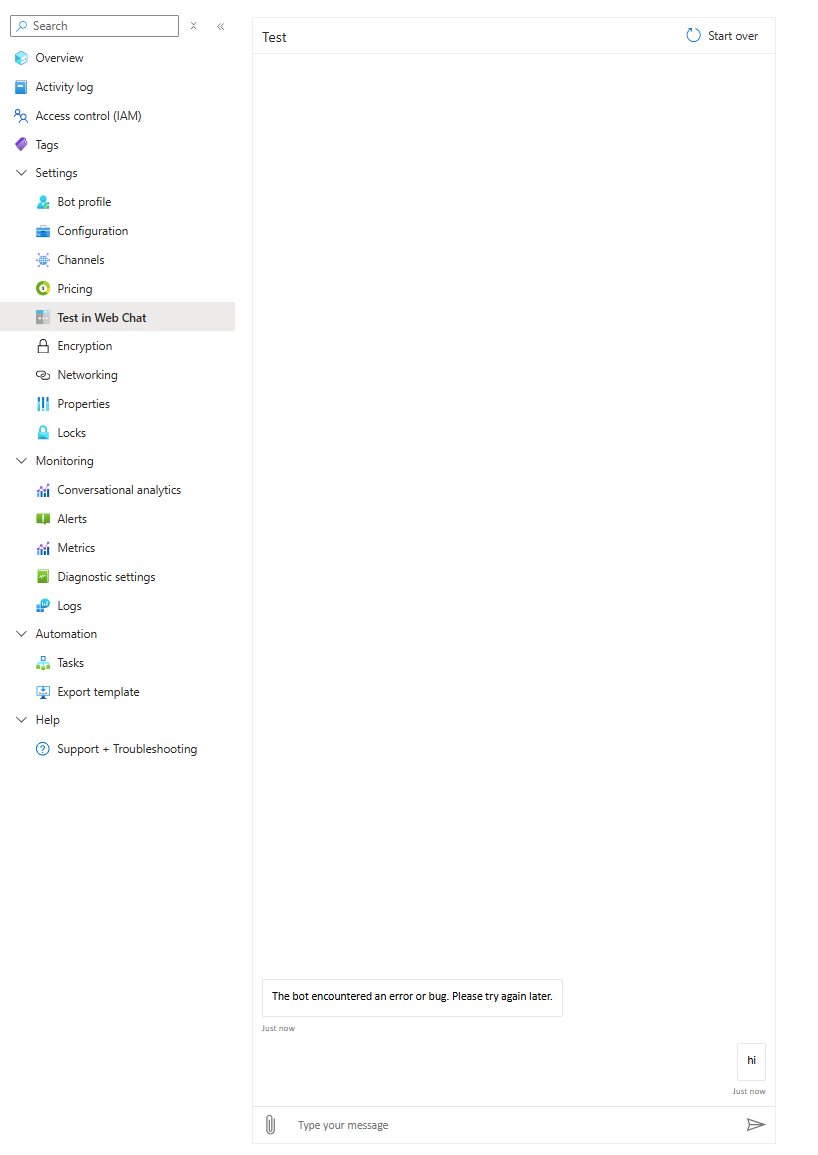Select the Metrics chart icon
The height and width of the screenshot is (1155, 818).
coord(43,547)
